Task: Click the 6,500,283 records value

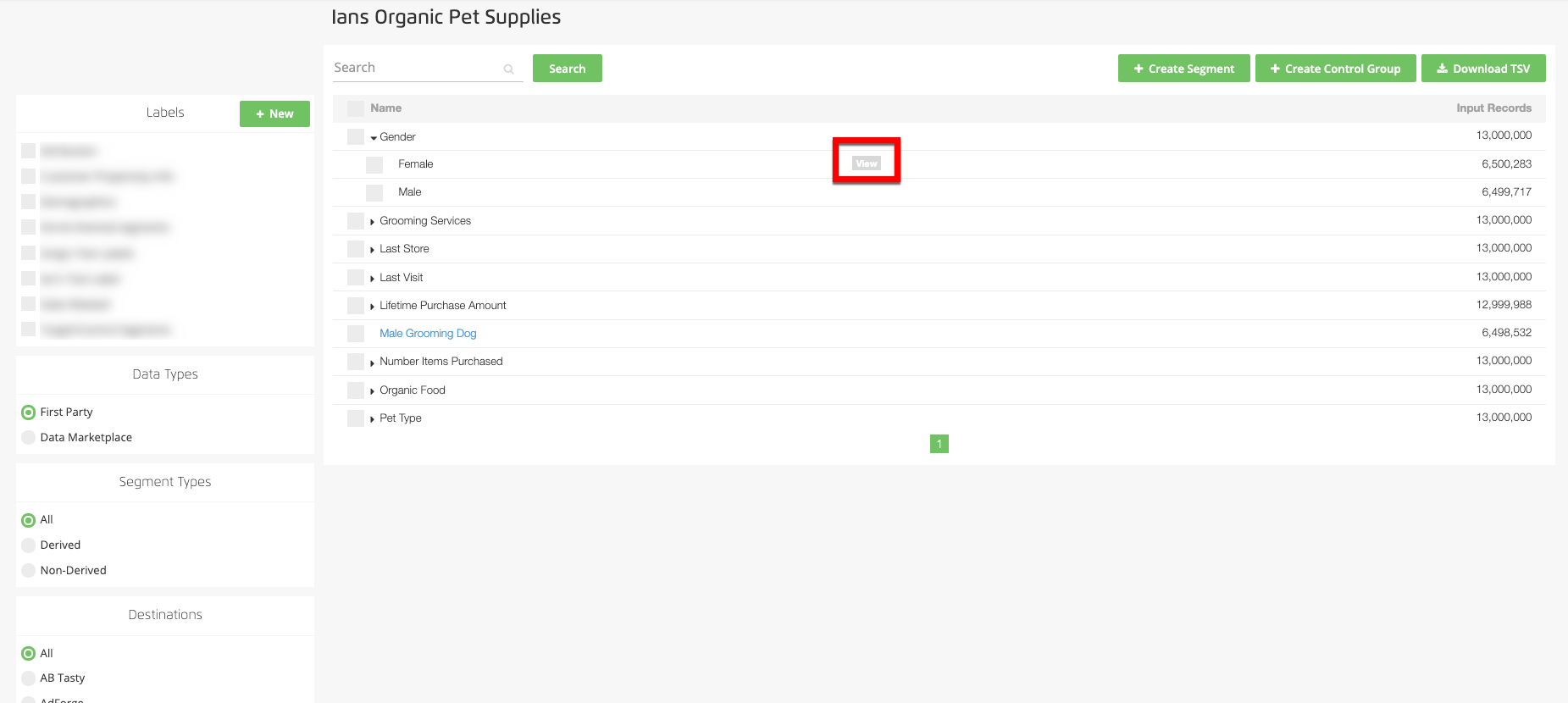Action: coord(1506,163)
